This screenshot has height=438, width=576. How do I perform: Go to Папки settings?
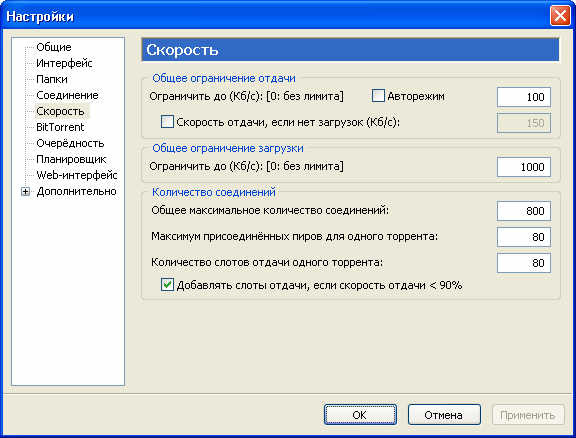click(52, 79)
